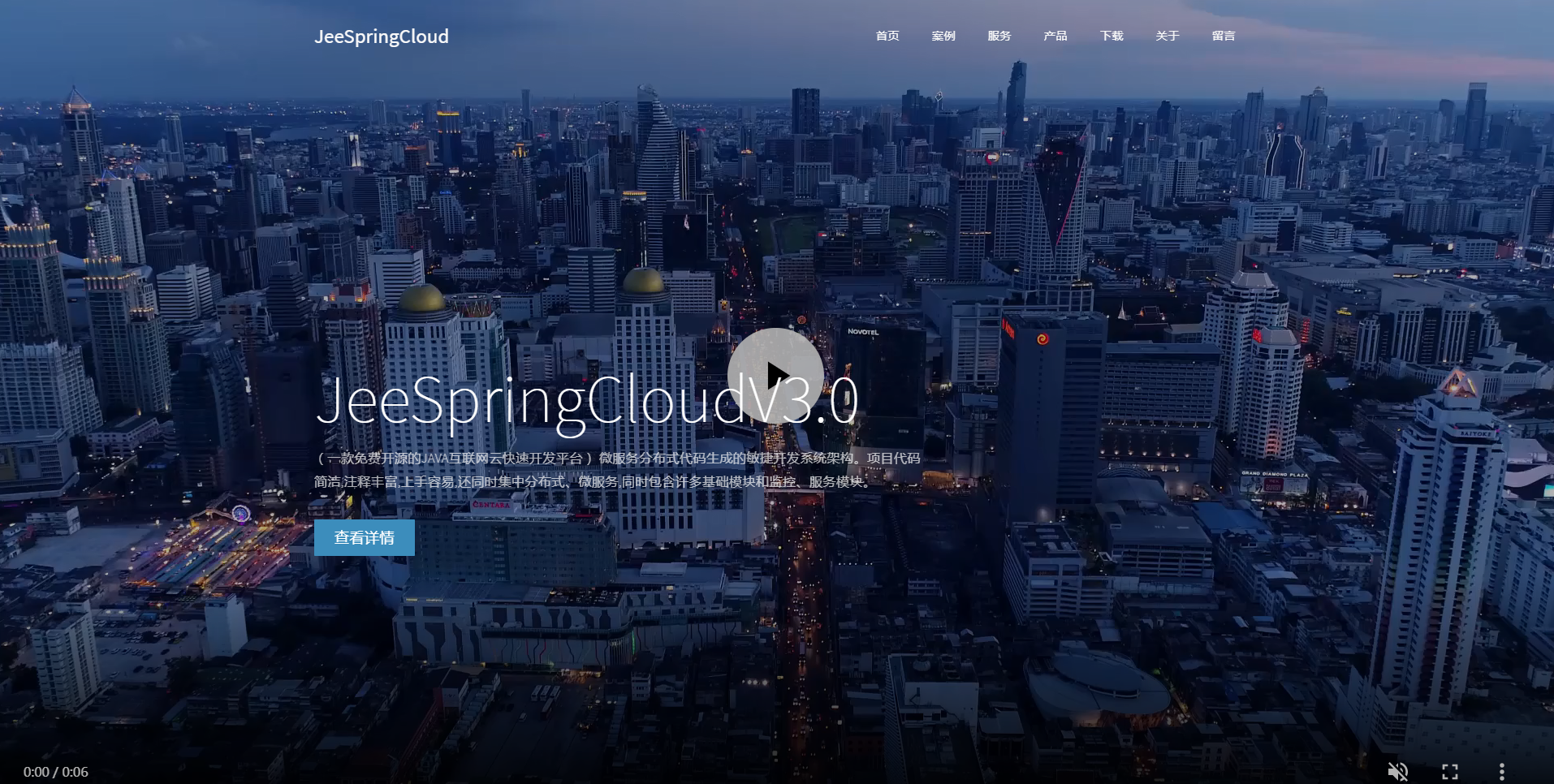Navigate to the 下载 page
Viewport: 1554px width, 784px height.
[1111, 36]
